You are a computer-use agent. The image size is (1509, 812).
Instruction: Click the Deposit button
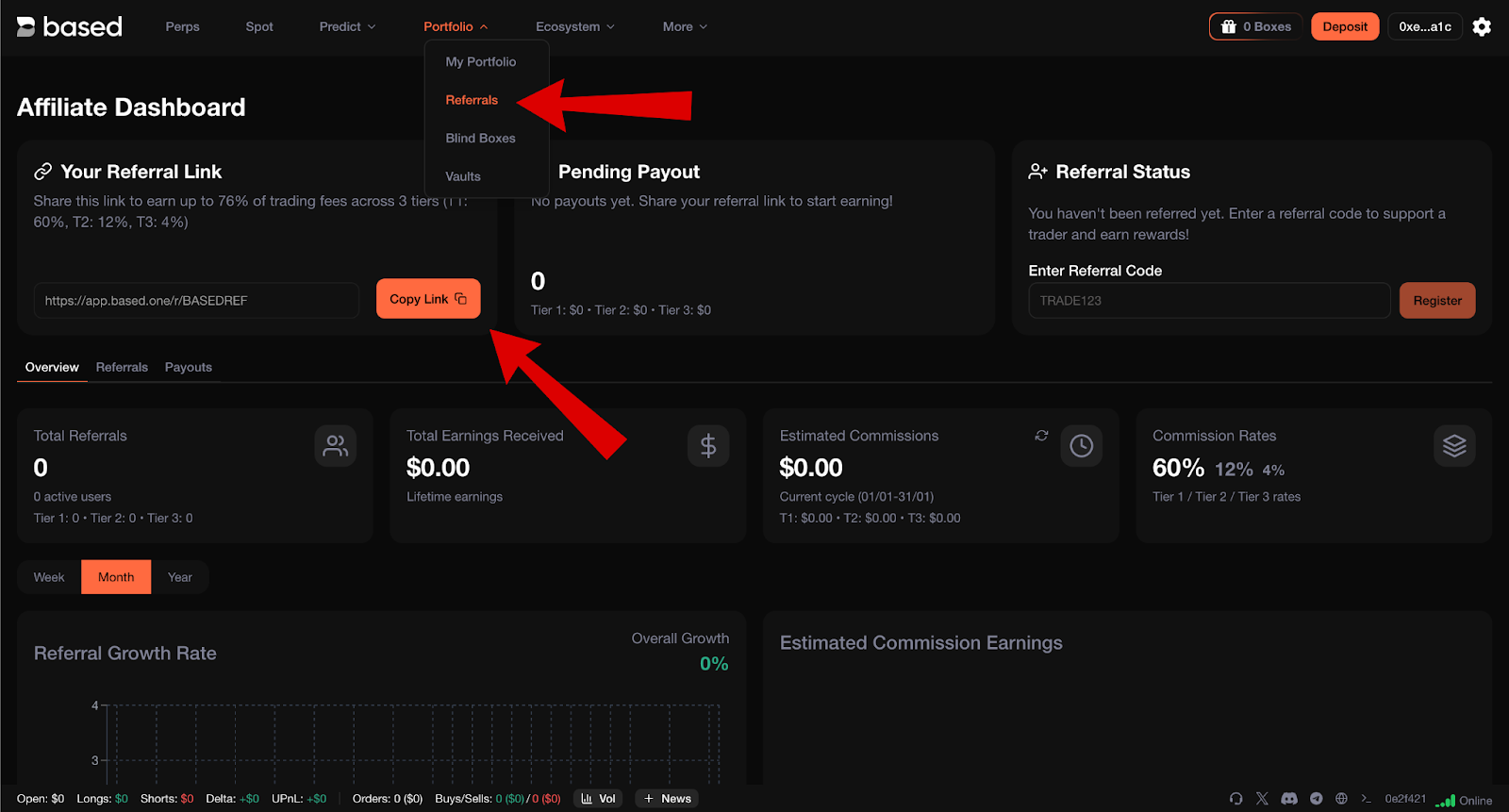(1345, 26)
